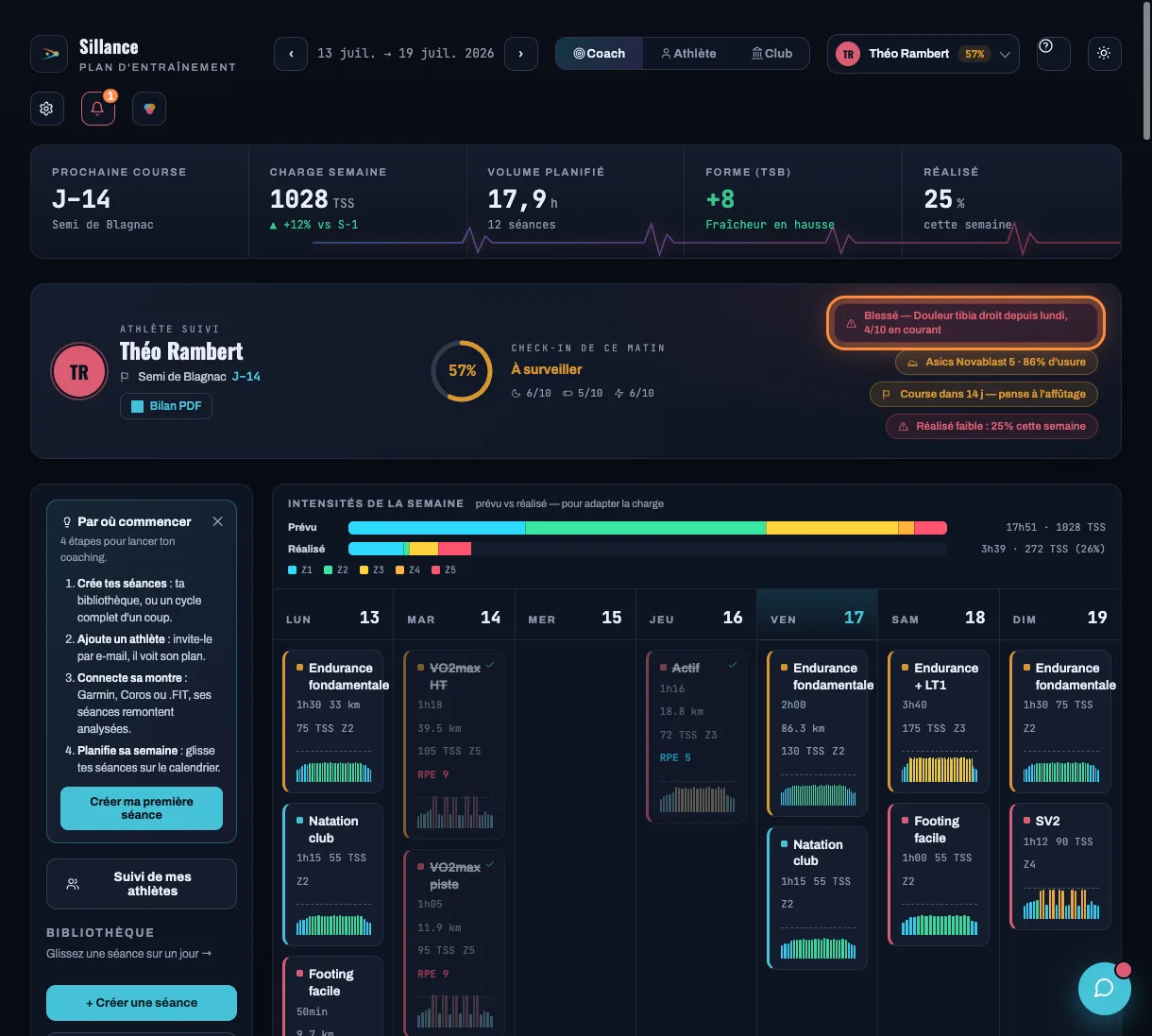Open 'Suivi de mes athlètes'

(x=142, y=884)
